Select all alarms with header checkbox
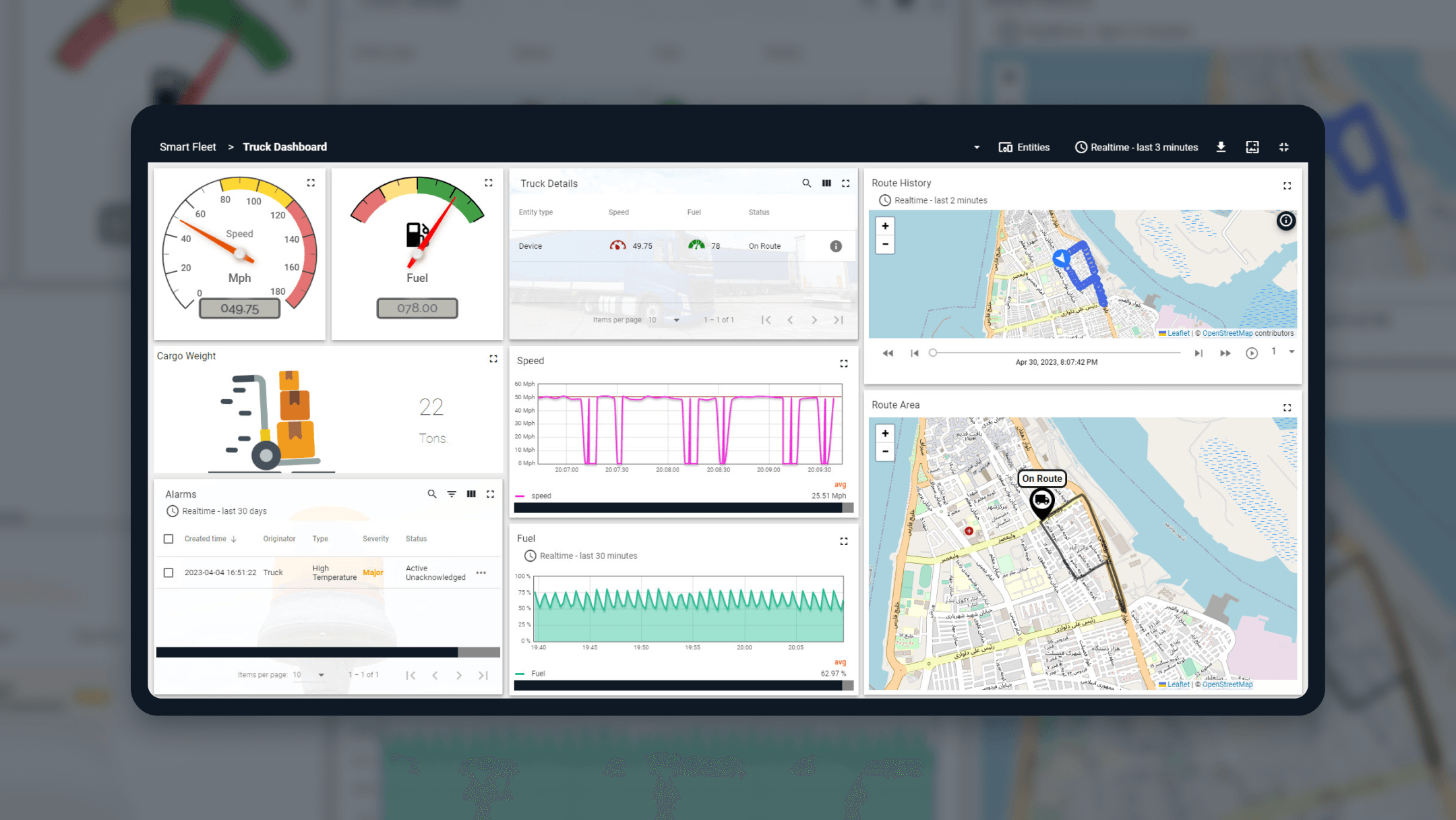 [169, 539]
